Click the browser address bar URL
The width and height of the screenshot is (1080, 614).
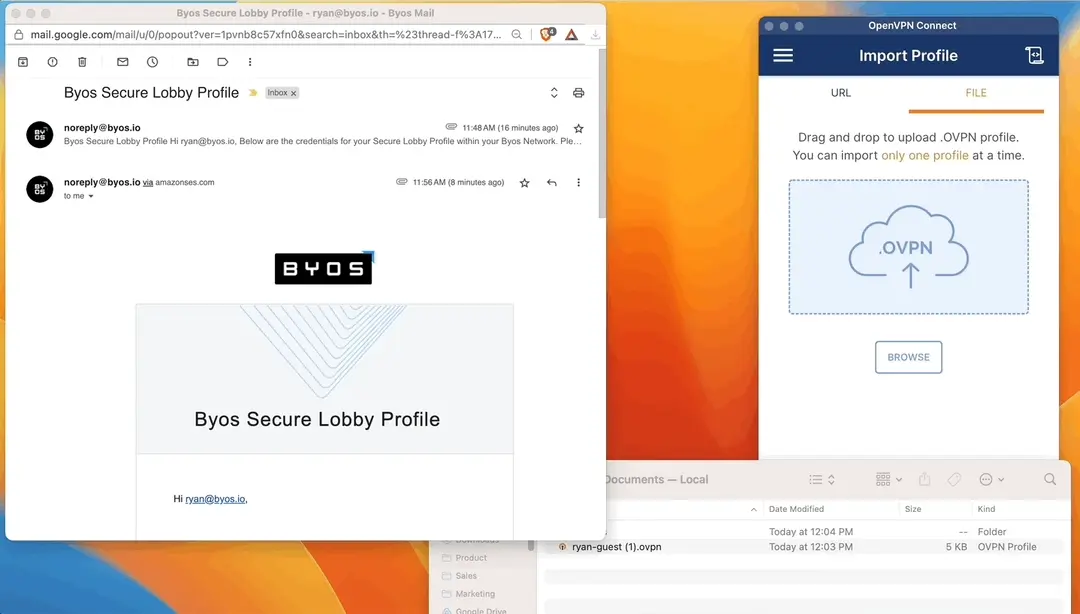click(266, 34)
